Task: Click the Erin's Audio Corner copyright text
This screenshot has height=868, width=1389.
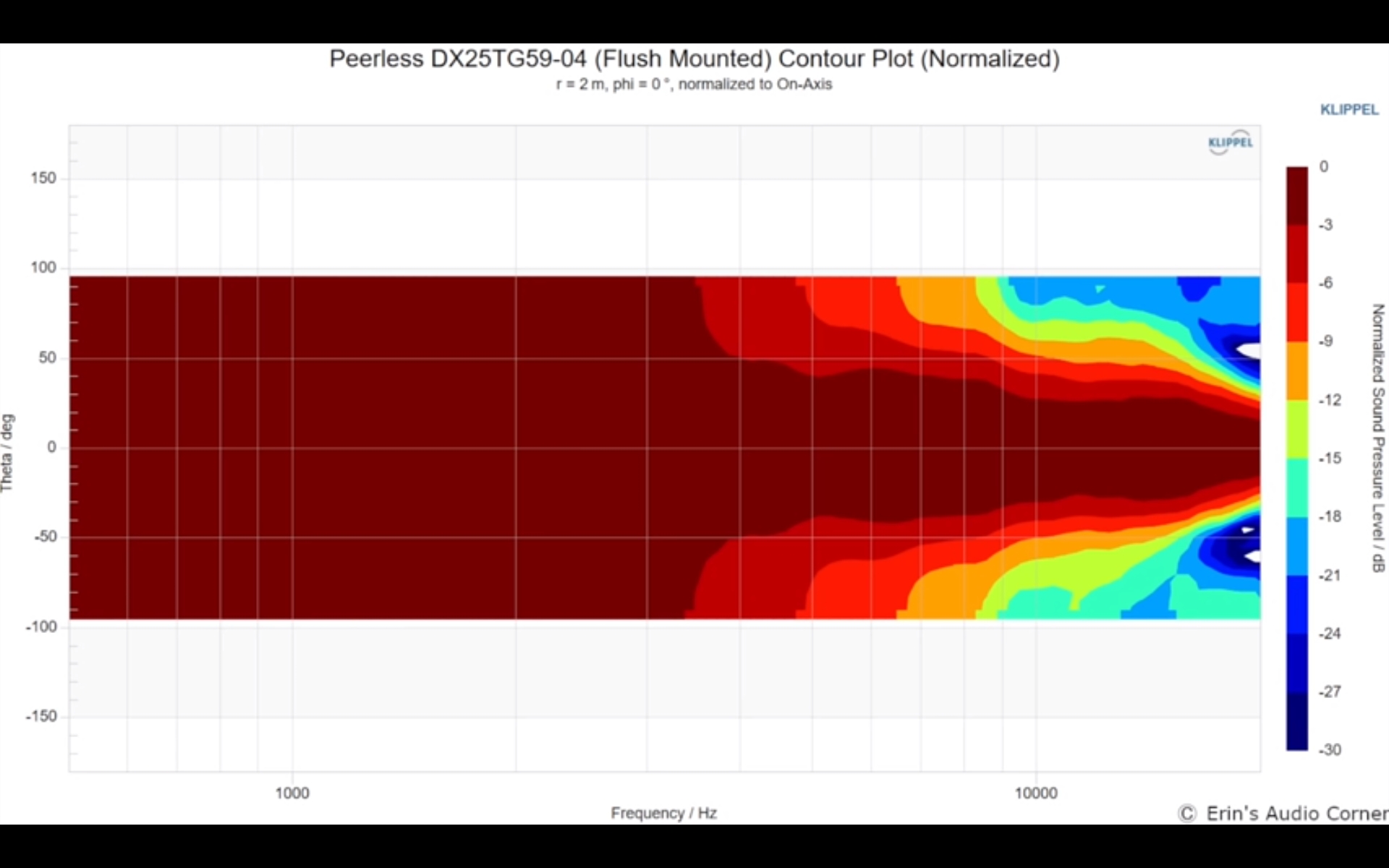Action: point(1283,814)
